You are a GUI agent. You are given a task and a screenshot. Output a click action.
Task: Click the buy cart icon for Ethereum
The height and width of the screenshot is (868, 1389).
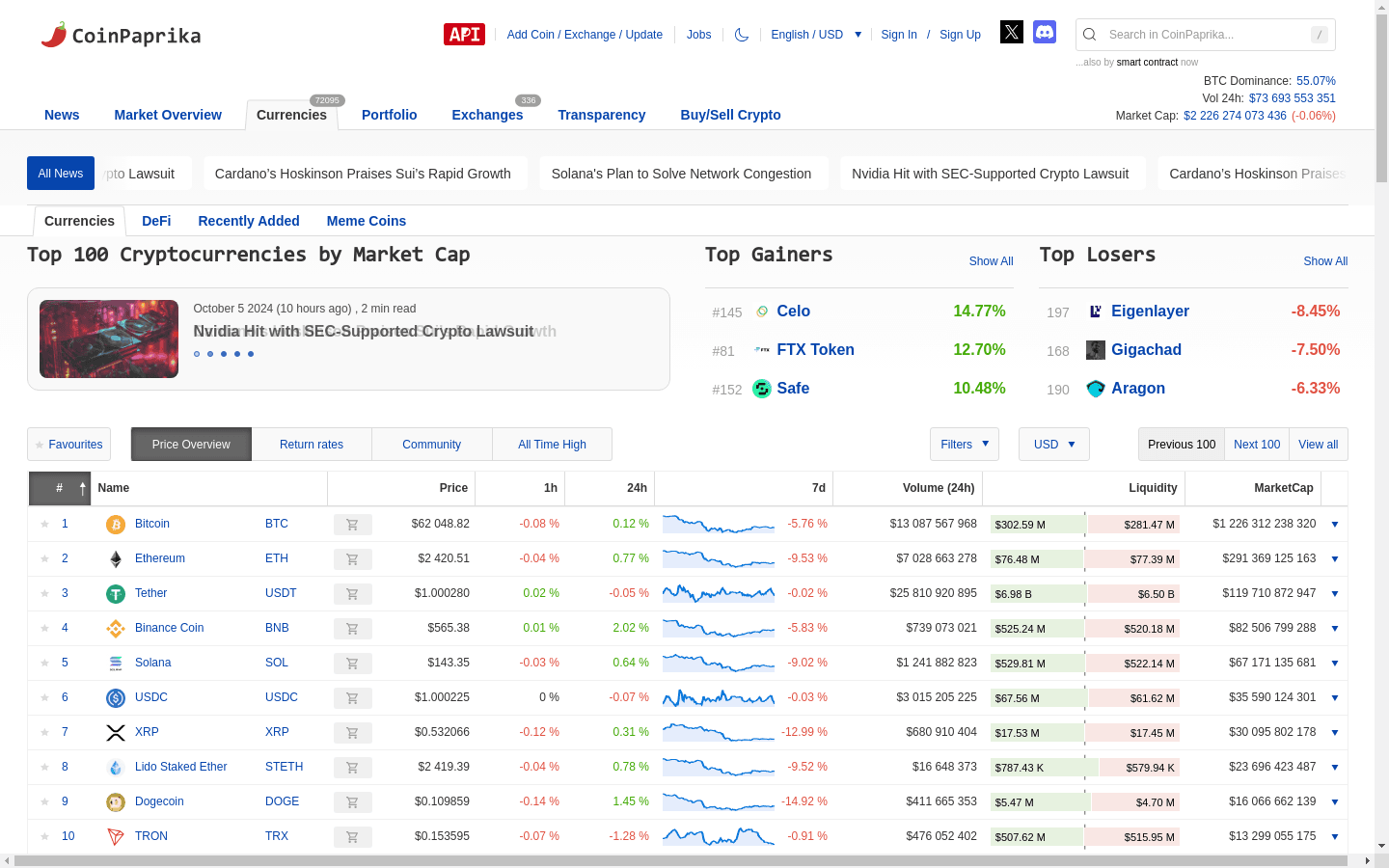click(352, 559)
